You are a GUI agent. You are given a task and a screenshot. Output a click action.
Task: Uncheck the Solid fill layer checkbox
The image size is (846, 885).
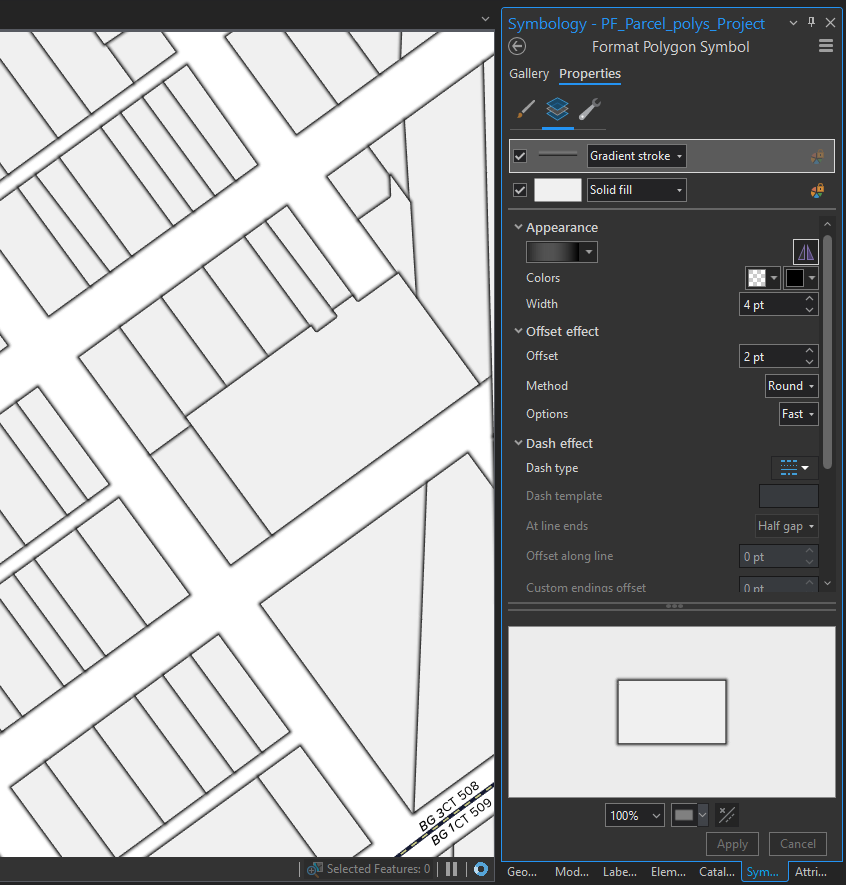520,189
